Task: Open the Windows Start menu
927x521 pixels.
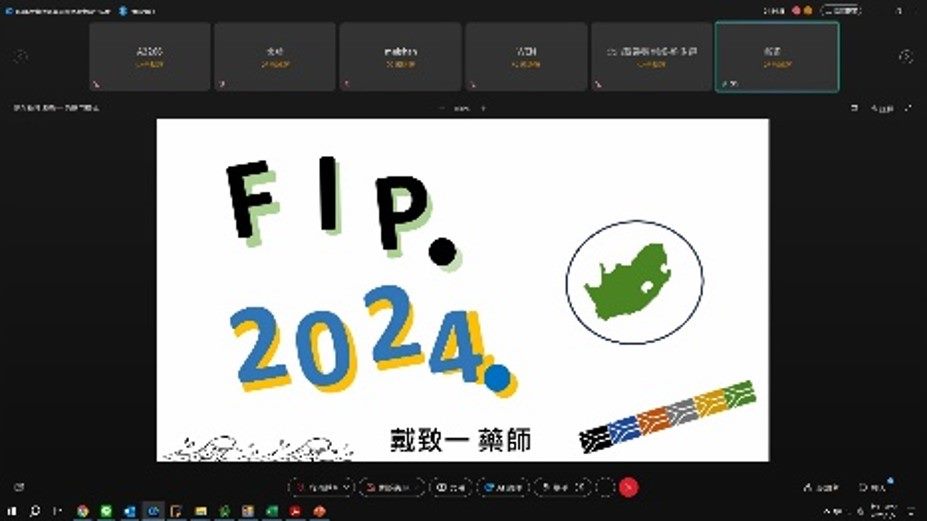Action: 11,511
